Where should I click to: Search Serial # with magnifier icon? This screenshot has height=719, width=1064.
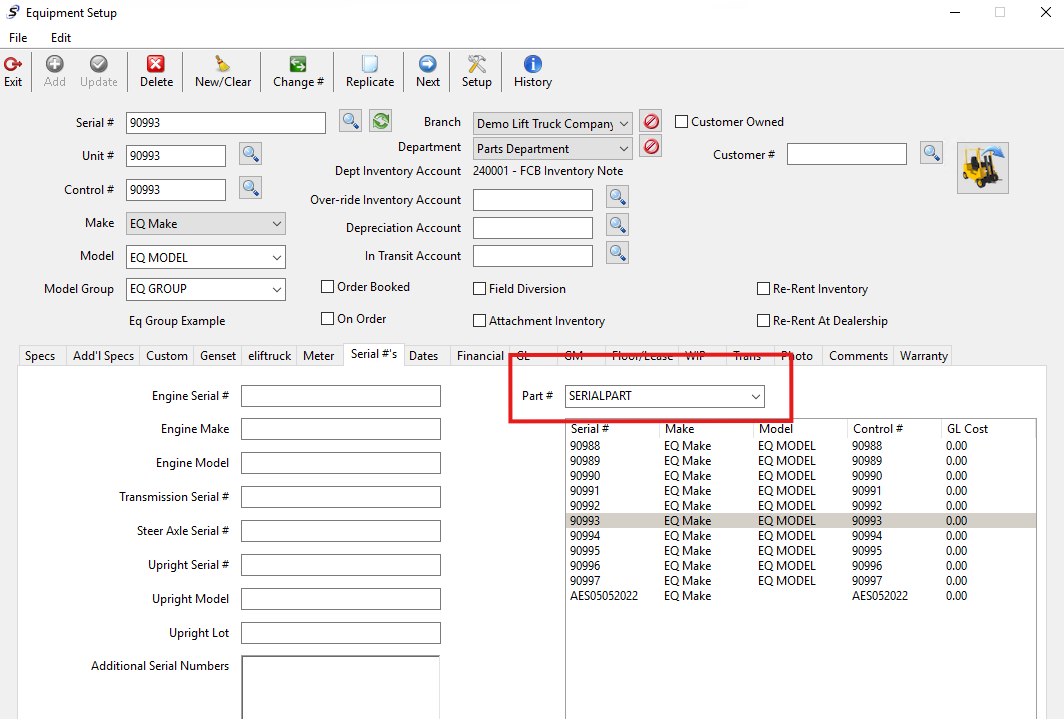350,121
